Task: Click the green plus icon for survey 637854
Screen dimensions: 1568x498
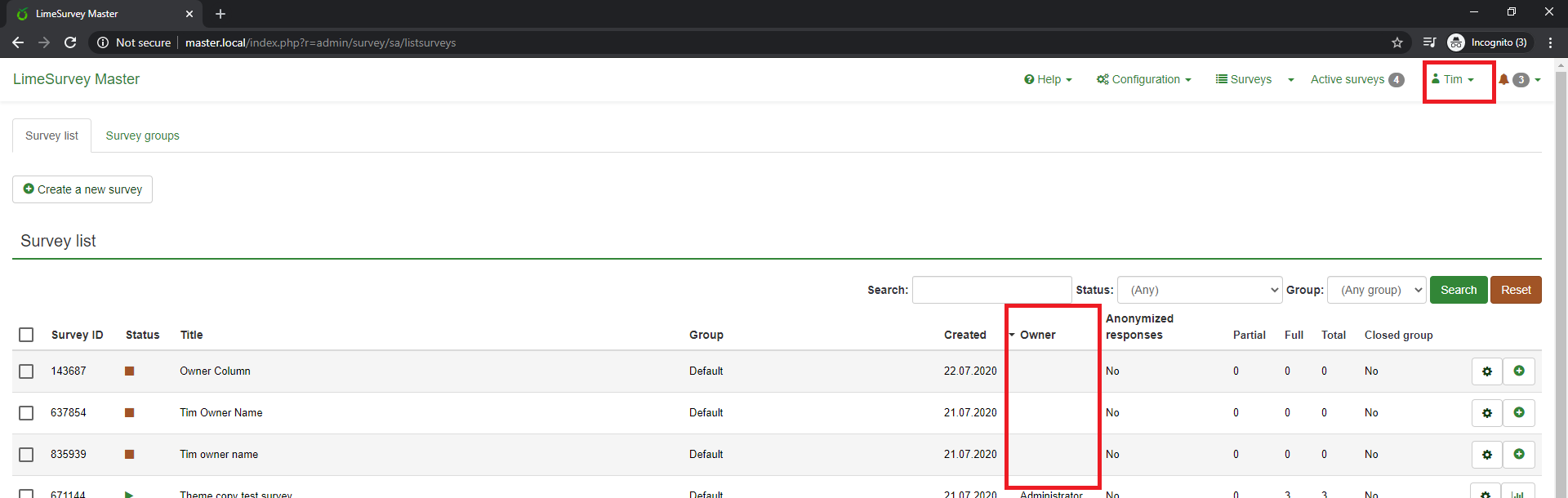Action: coord(1519,413)
